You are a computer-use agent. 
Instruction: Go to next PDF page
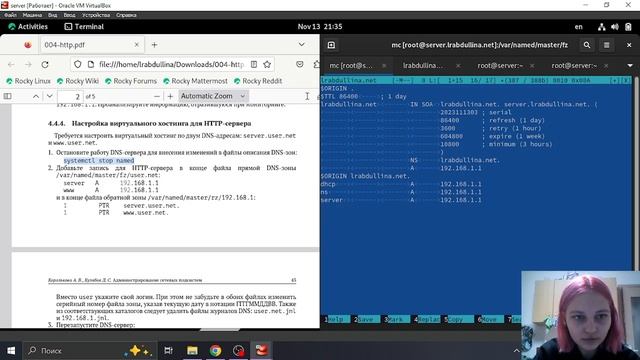tap(50, 96)
